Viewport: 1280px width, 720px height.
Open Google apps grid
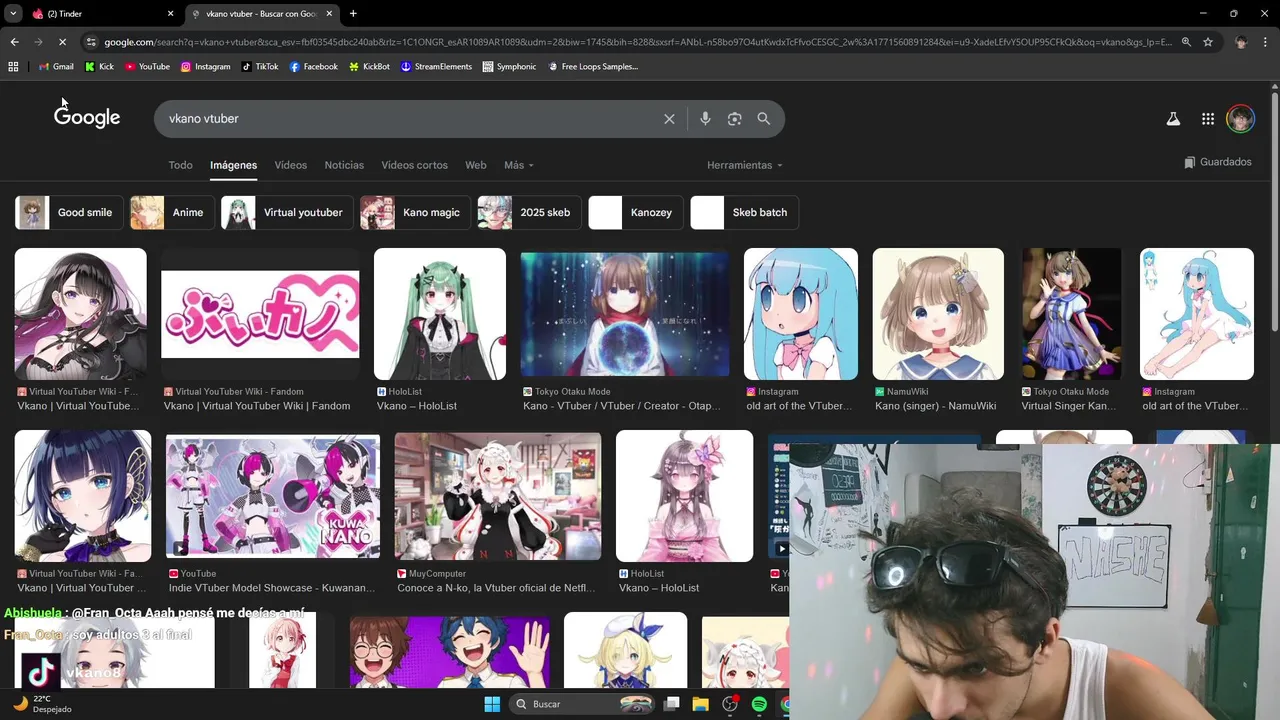(1208, 119)
